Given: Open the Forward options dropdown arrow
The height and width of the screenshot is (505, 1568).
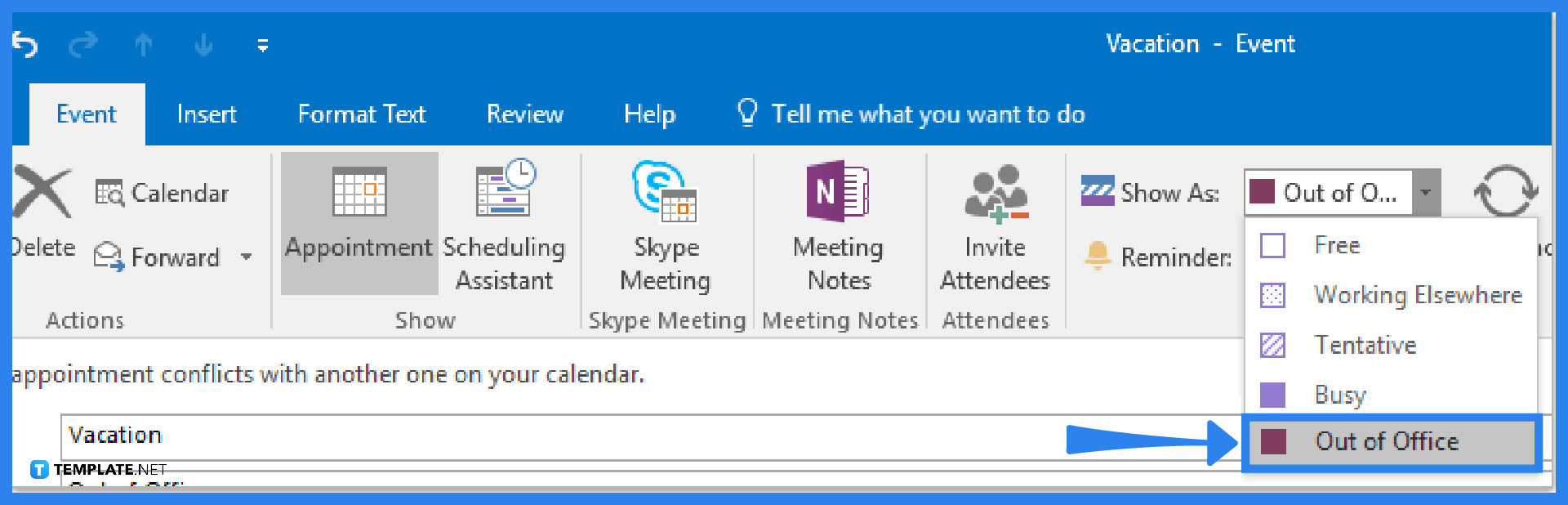Looking at the screenshot, I should (x=247, y=257).
